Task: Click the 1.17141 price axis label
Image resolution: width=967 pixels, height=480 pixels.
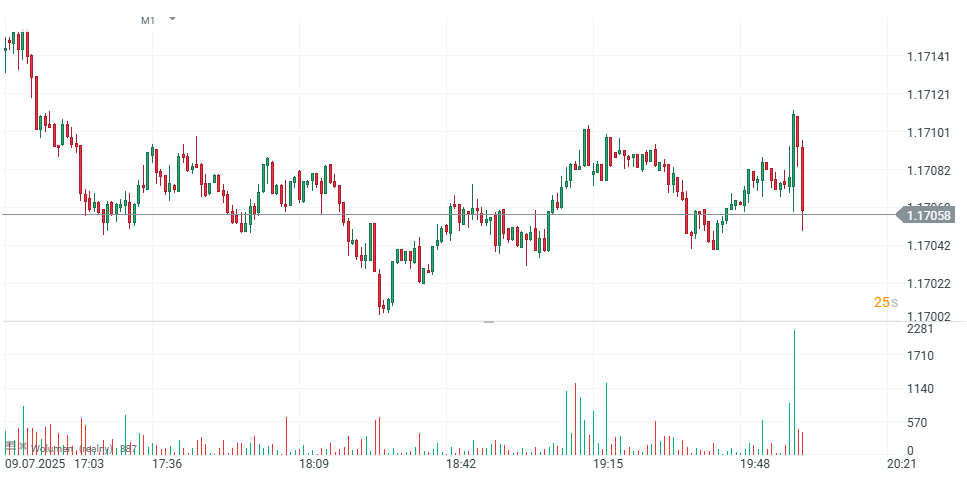Action: pos(928,57)
